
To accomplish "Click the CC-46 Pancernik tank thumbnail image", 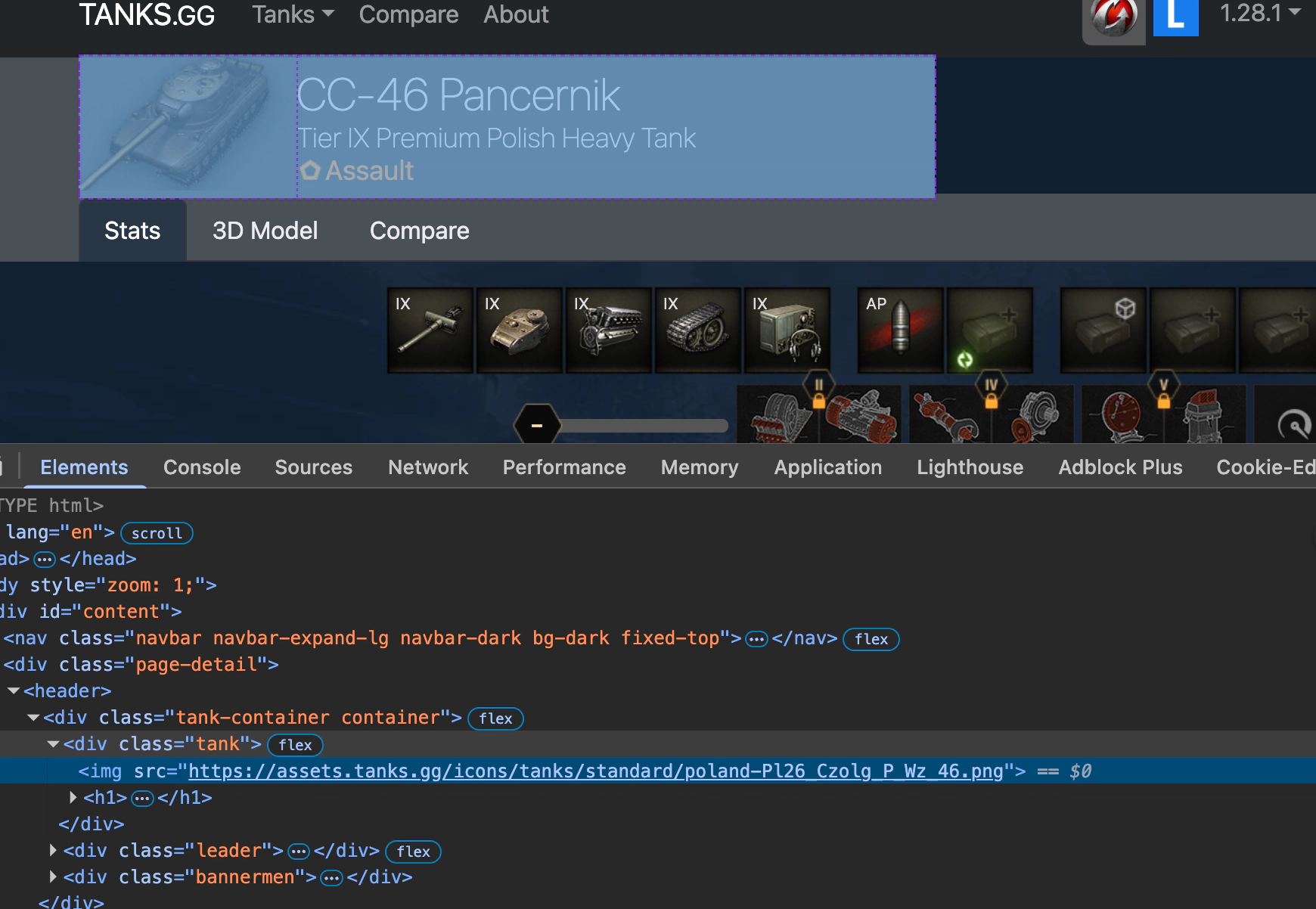I will pyautogui.click(x=188, y=127).
